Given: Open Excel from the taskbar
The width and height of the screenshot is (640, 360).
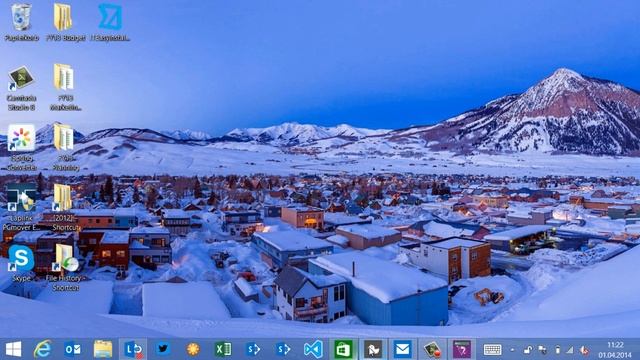Looking at the screenshot, I should pos(223,349).
